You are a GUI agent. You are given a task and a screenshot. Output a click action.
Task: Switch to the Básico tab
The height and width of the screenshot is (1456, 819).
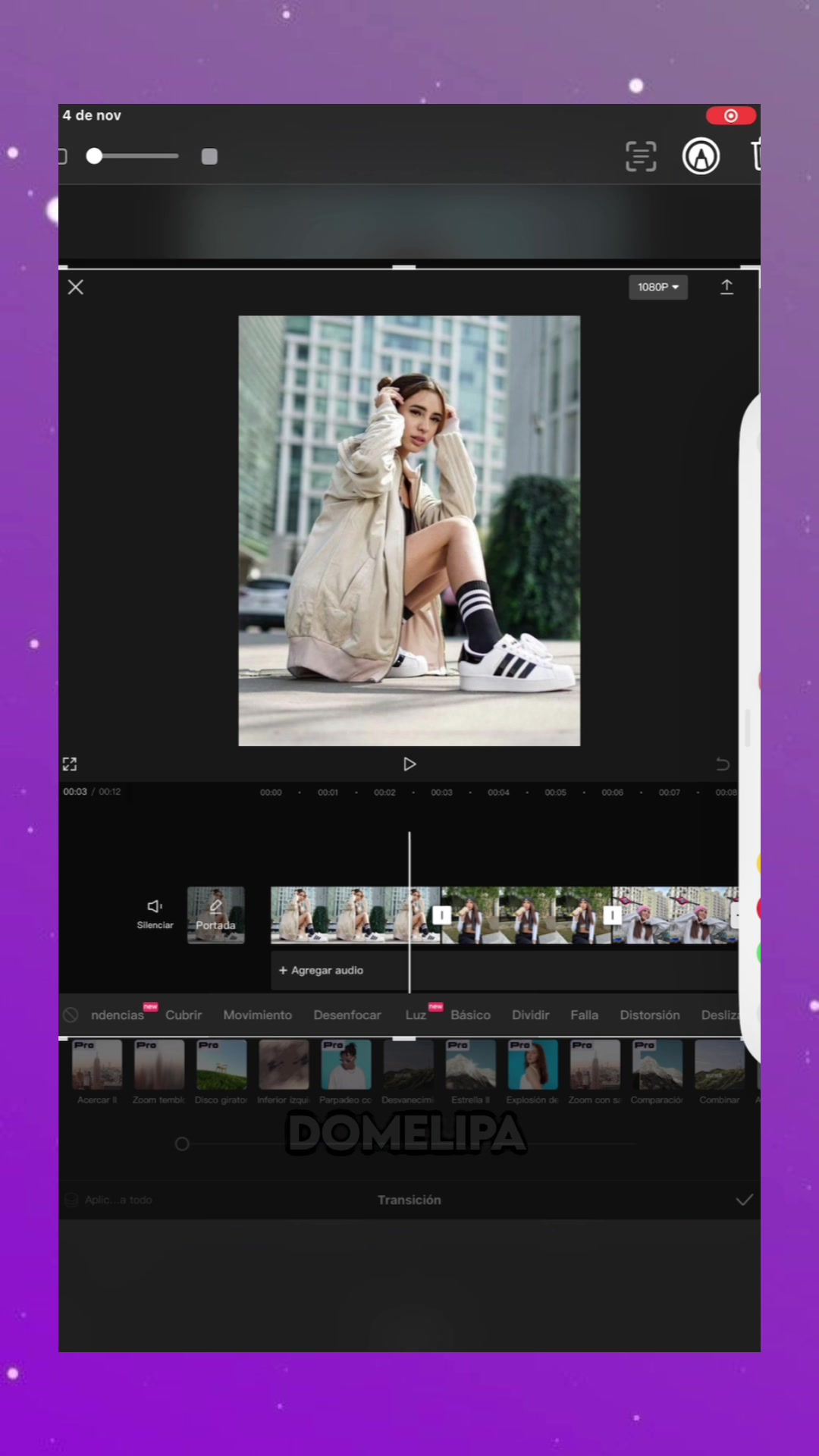[471, 1015]
